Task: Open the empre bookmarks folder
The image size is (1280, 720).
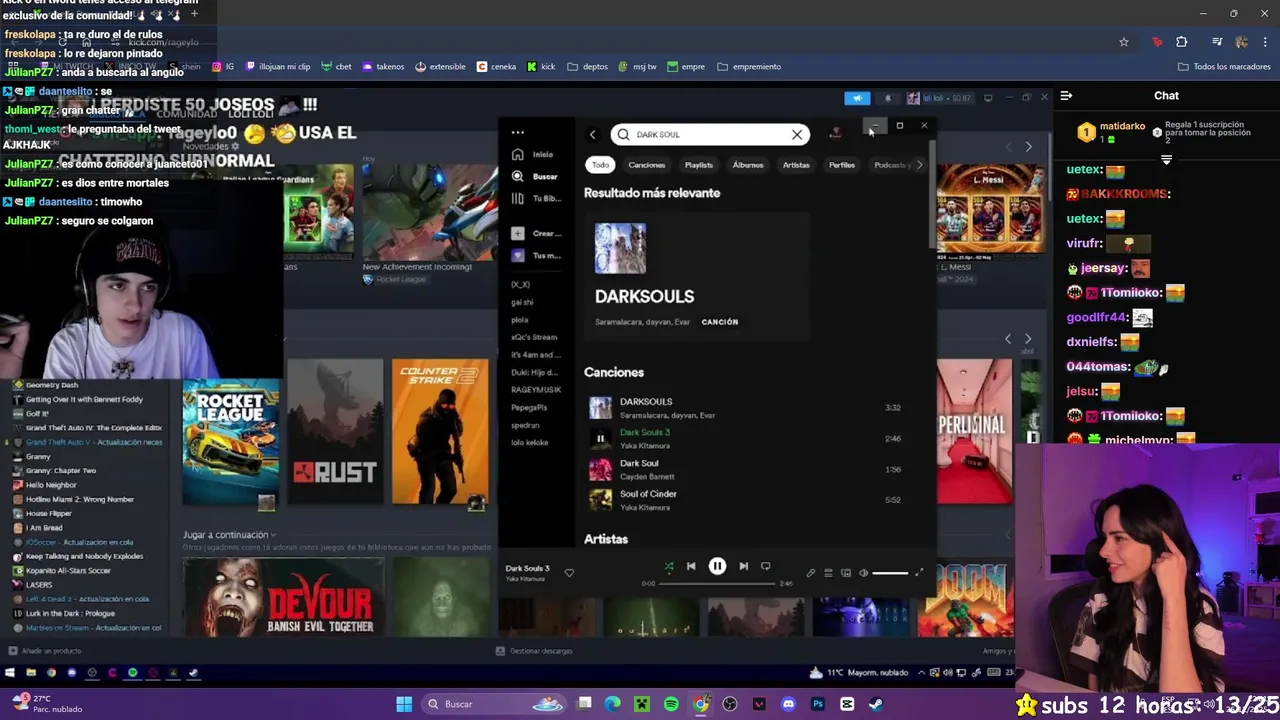Action: [x=685, y=67]
